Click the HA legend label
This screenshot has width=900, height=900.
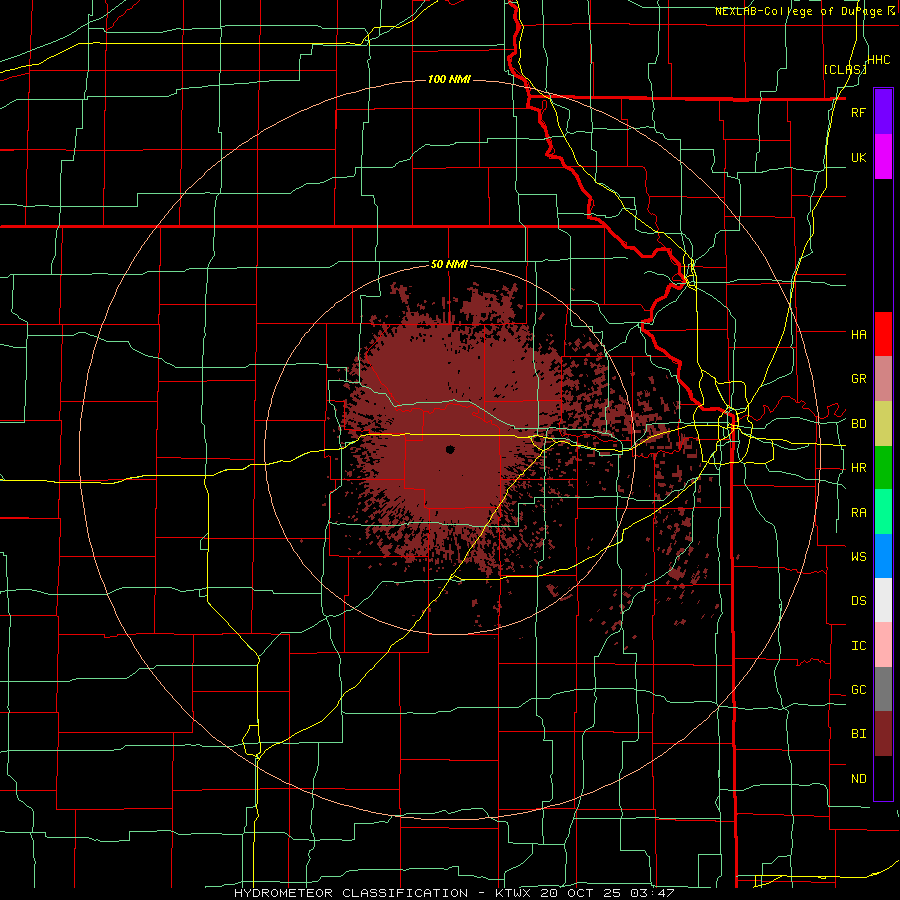pos(858,334)
